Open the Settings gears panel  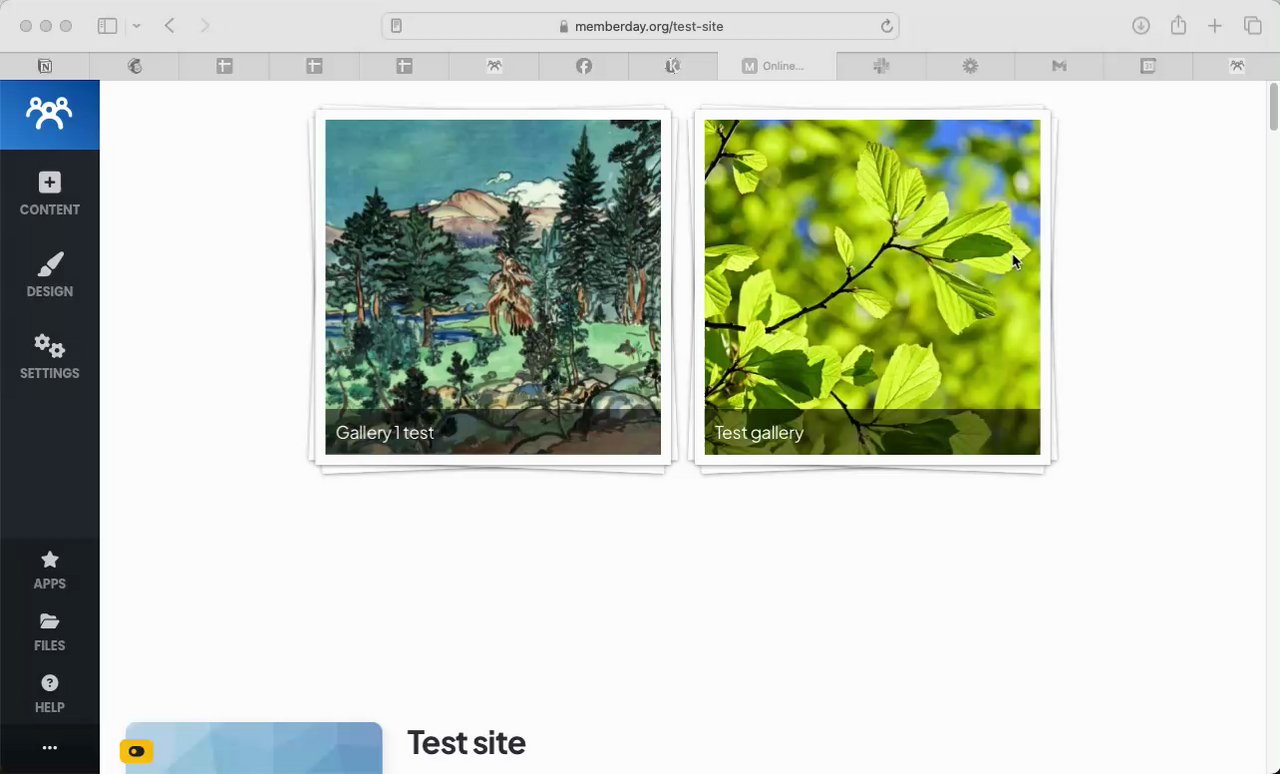pyautogui.click(x=49, y=357)
